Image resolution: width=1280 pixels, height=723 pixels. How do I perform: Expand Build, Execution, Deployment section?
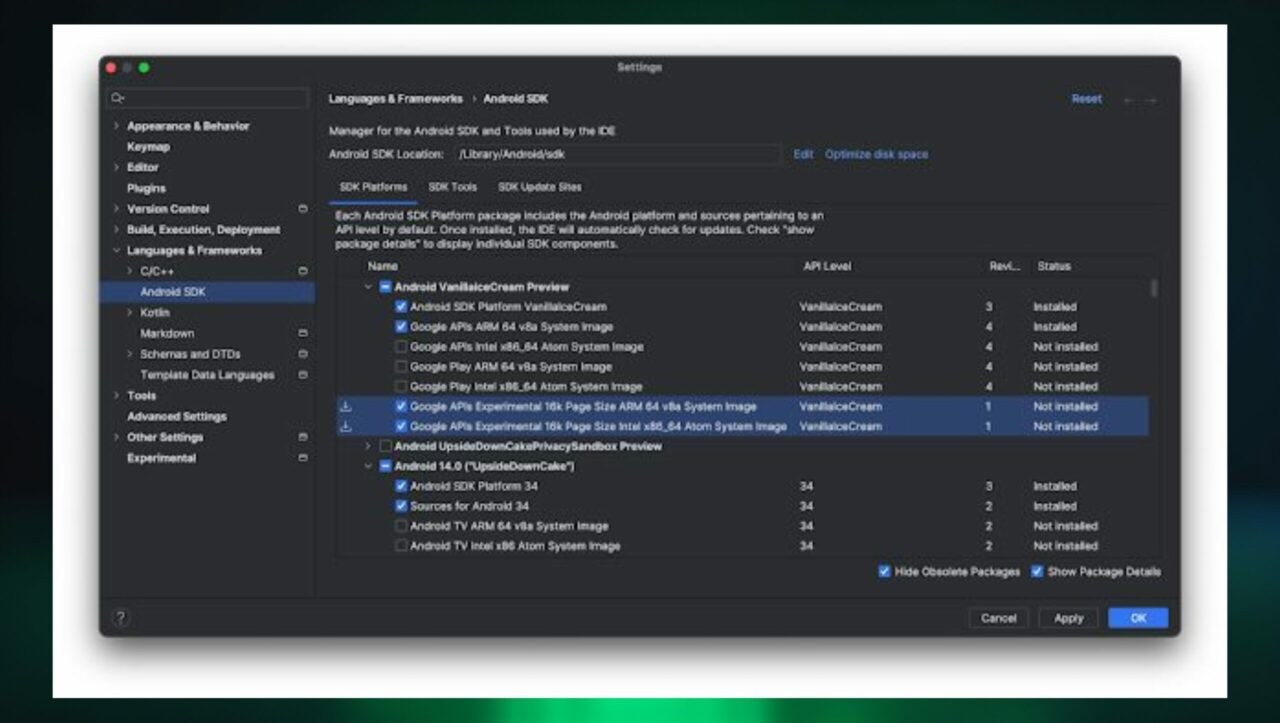(x=116, y=230)
